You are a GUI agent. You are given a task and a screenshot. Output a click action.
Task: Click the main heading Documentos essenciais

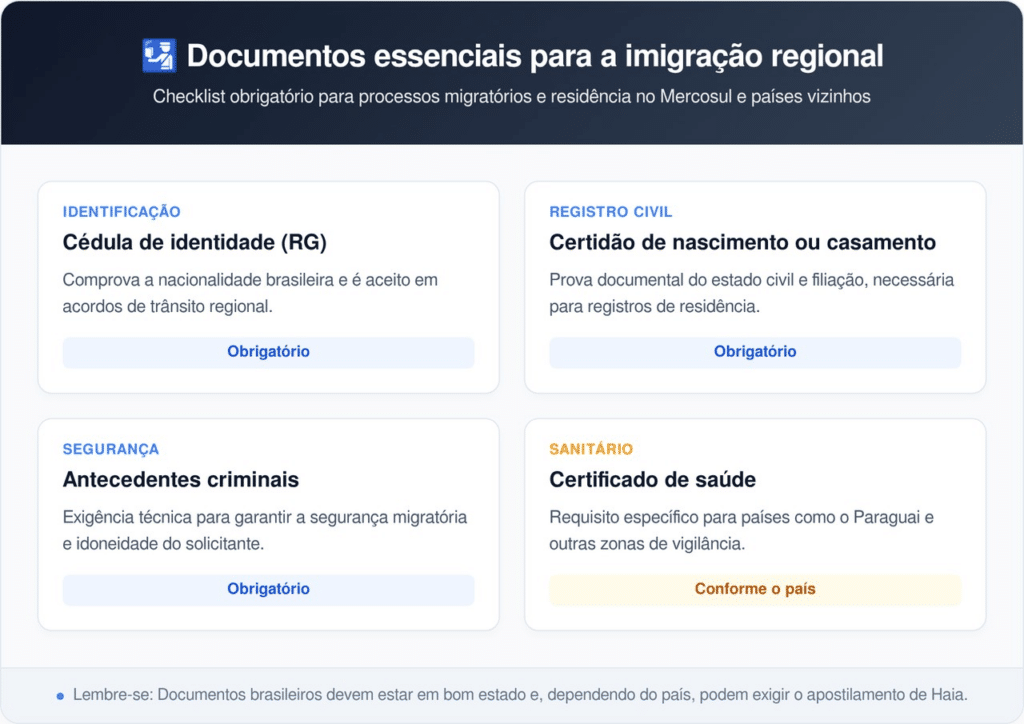[x=534, y=56]
